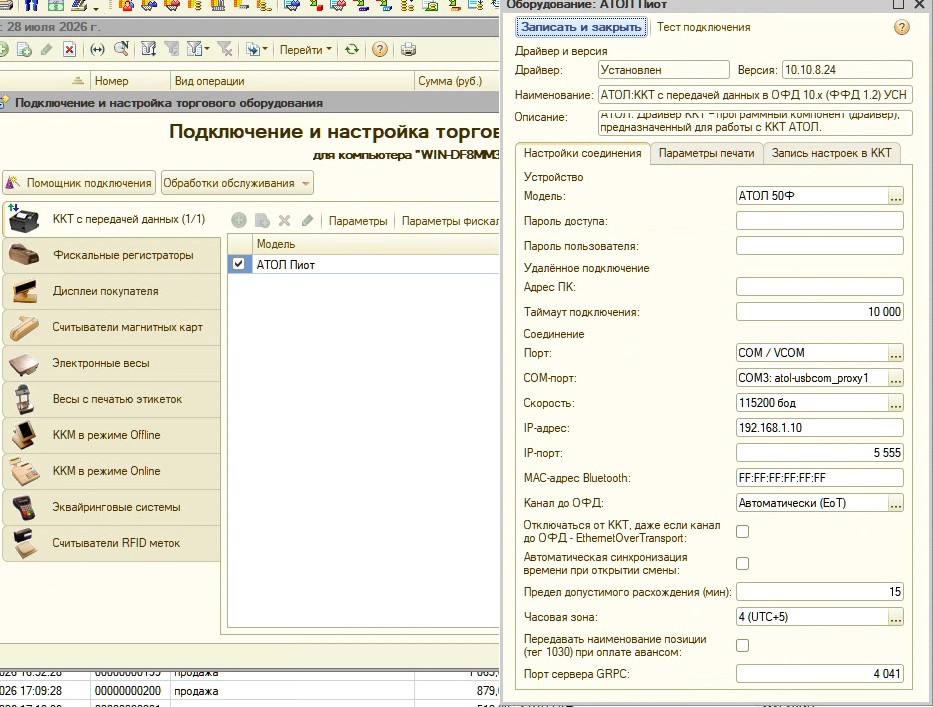Select Эквайринговые системы category
This screenshot has width=933, height=707.
point(112,508)
